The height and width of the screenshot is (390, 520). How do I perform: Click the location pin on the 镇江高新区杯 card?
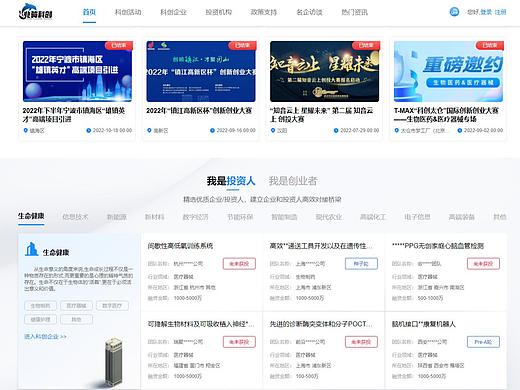149,130
